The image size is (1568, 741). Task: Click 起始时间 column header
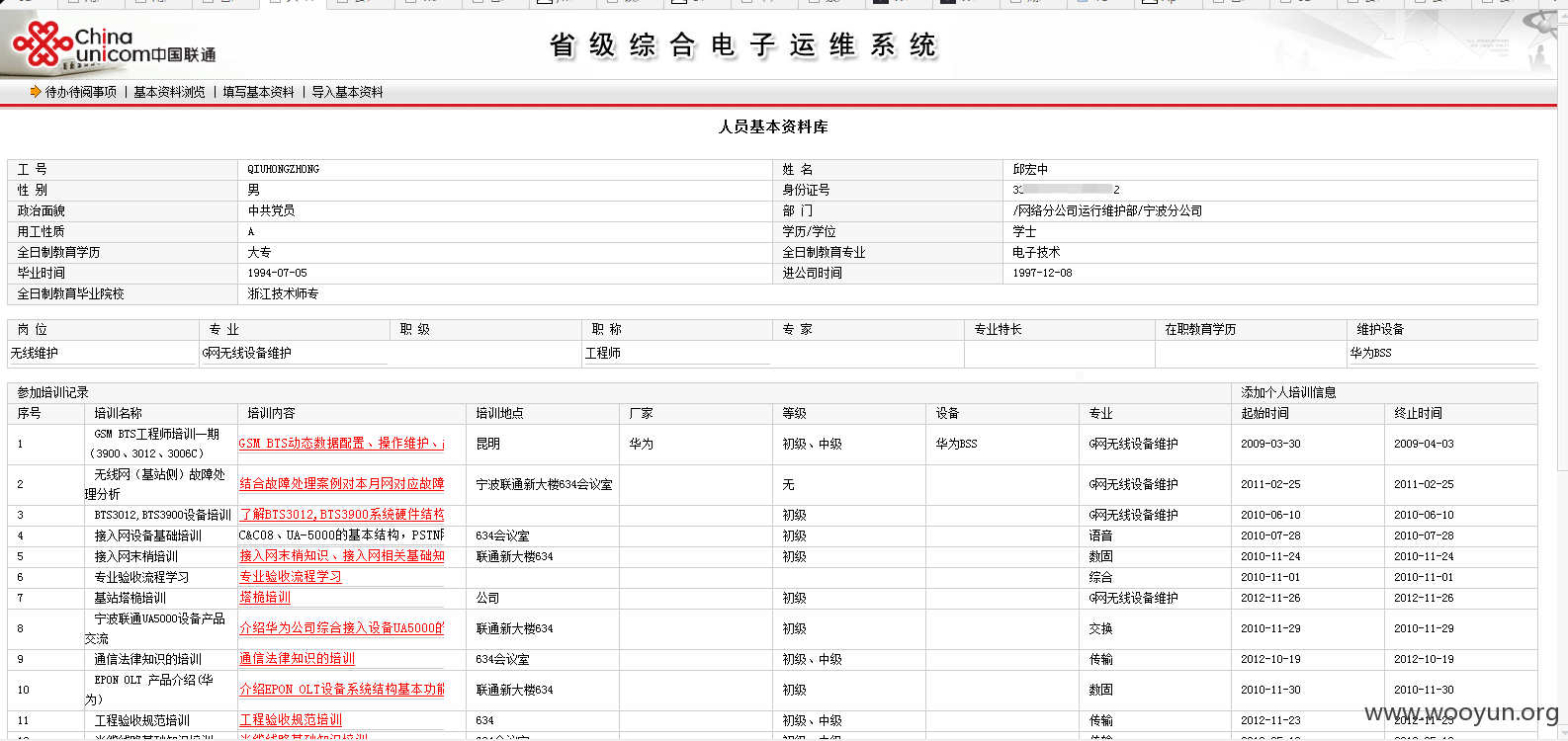1264,413
